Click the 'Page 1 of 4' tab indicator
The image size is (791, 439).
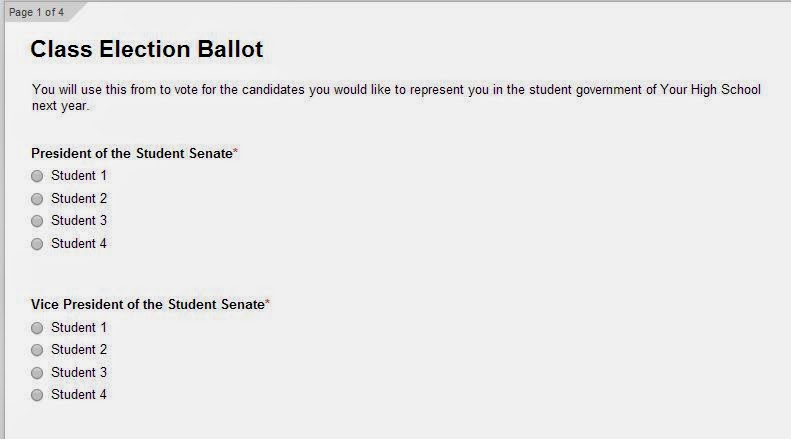point(35,12)
